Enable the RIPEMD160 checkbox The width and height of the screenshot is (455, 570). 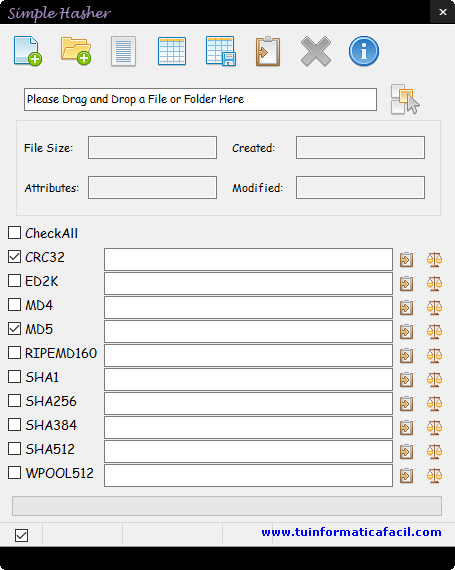(15, 353)
